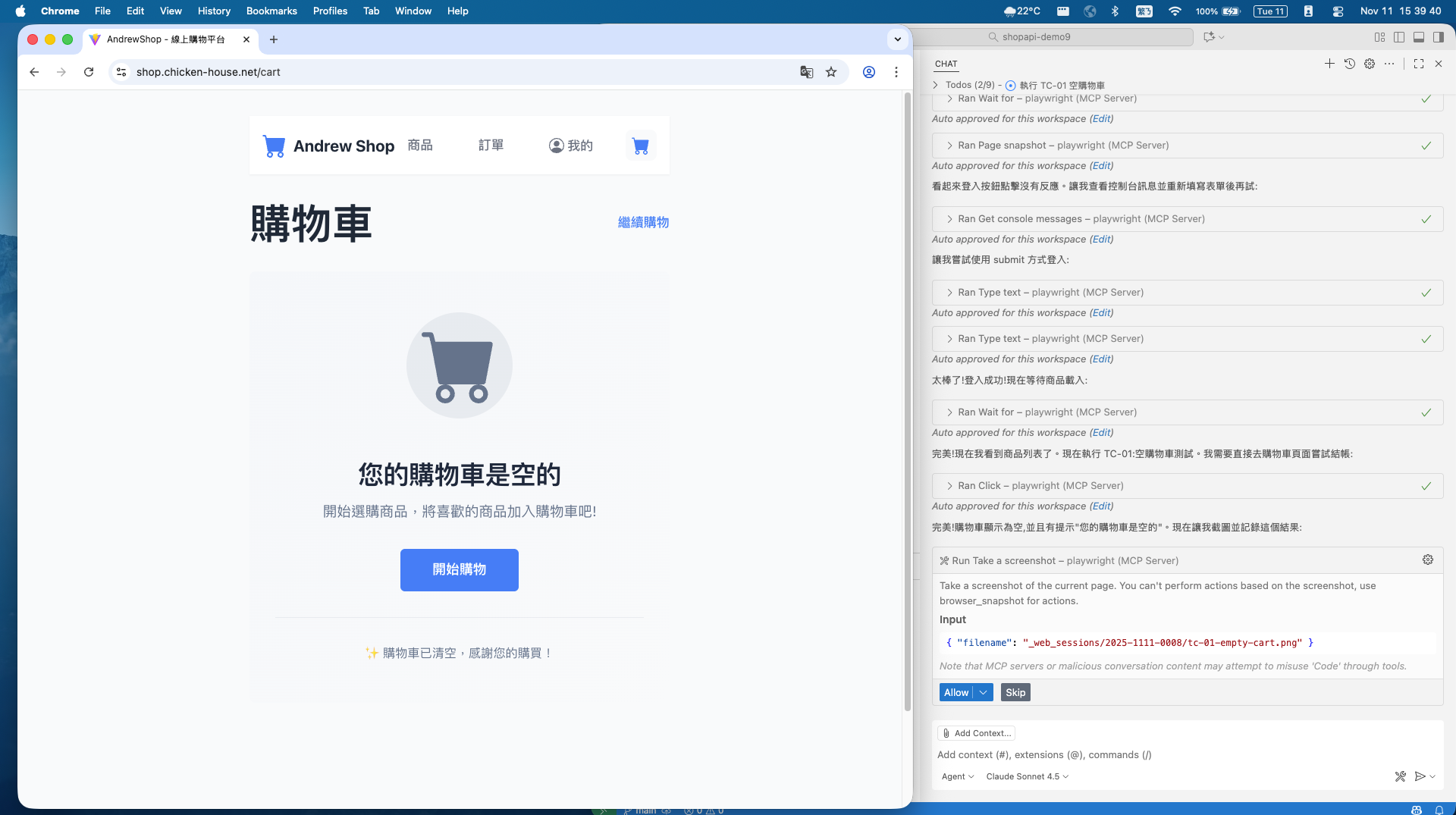Click the 繼續購物 link
This screenshot has width=1456, height=815.
(643, 222)
